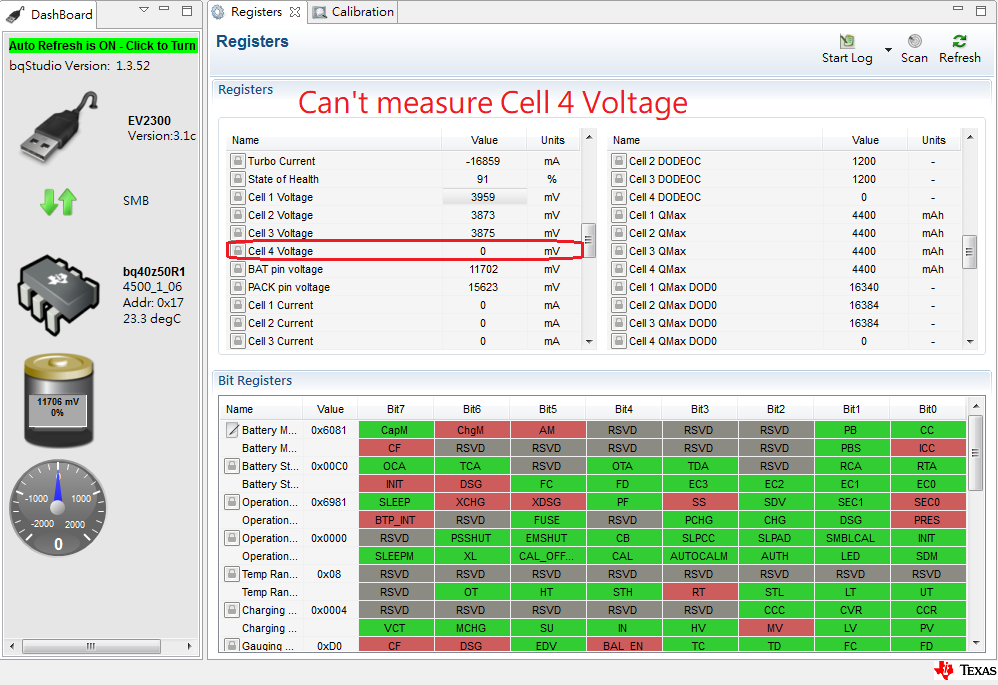Click the EV2300 USB adapter icon
The width and height of the screenshot is (998, 685).
point(60,127)
